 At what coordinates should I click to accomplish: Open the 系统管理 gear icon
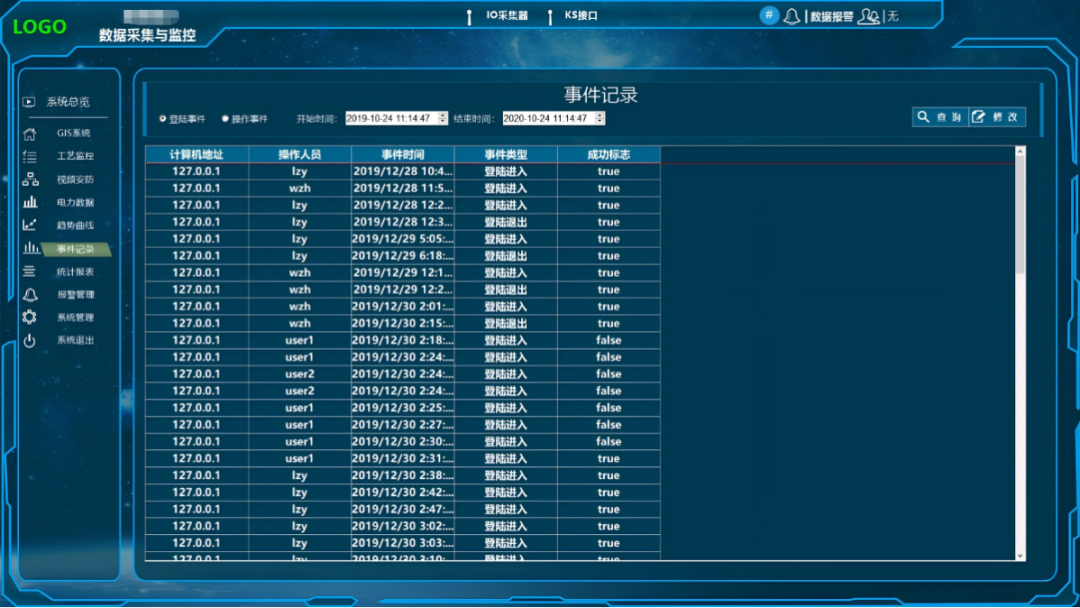click(x=30, y=317)
